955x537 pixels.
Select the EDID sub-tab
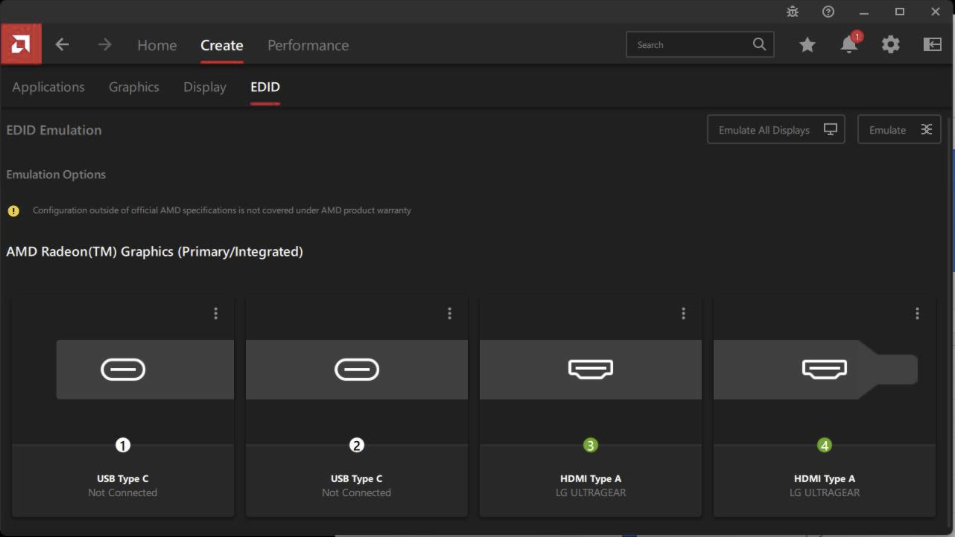265,87
